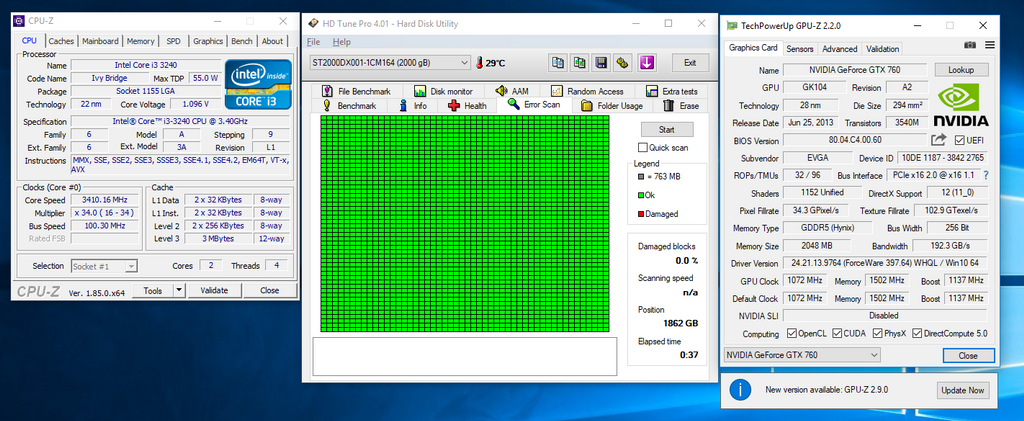1024x421 pixels.
Task: Click the blue info icon in GPU-Z update notice
Action: coord(739,390)
